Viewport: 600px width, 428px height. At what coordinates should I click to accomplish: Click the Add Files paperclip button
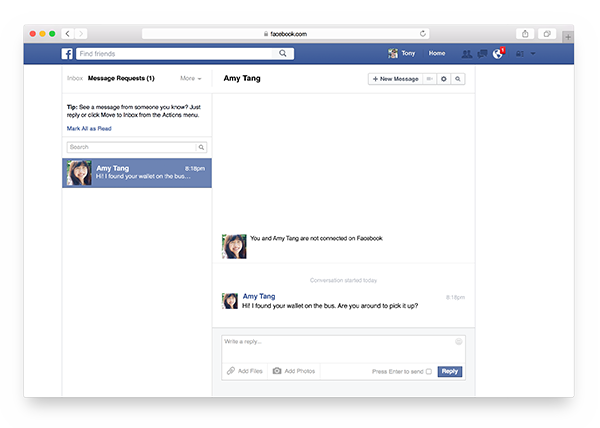click(245, 371)
